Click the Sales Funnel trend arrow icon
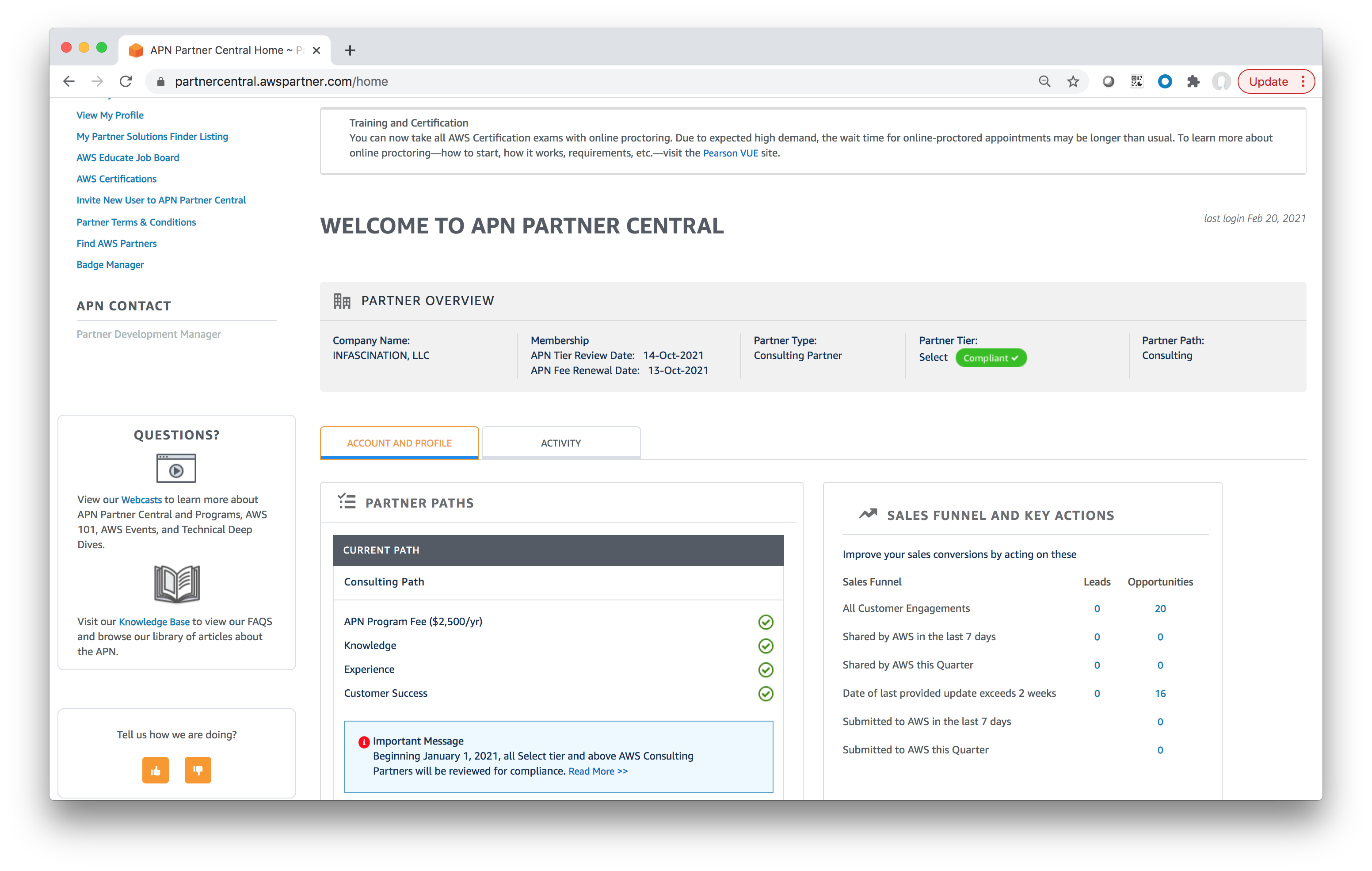The height and width of the screenshot is (871, 1372). click(868, 514)
